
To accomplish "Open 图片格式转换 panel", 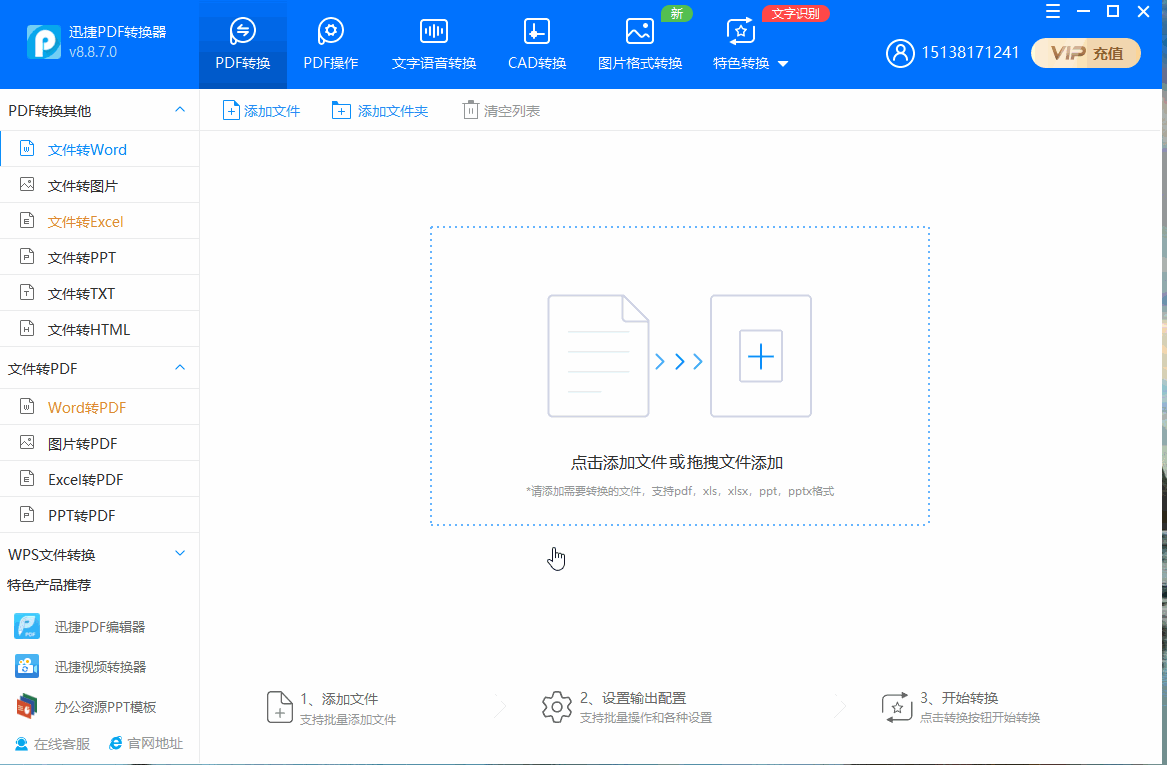I will (640, 44).
